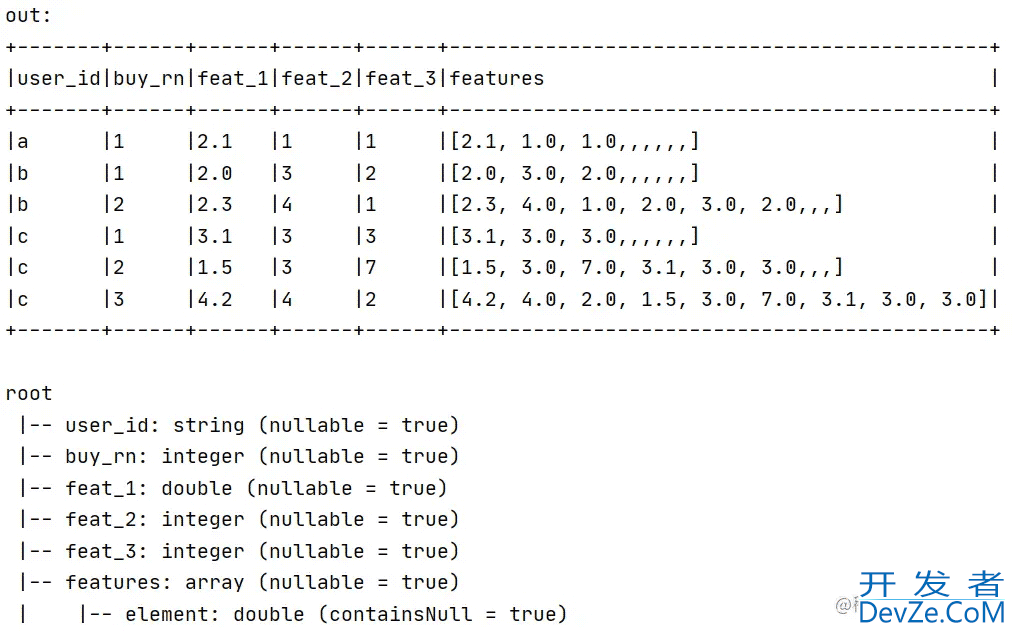This screenshot has width=1015, height=634.
Task: Select the buy_rn column header
Action: pos(149,79)
